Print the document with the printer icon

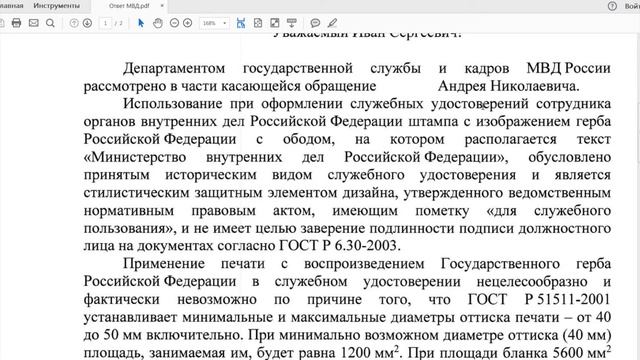[x=16, y=23]
